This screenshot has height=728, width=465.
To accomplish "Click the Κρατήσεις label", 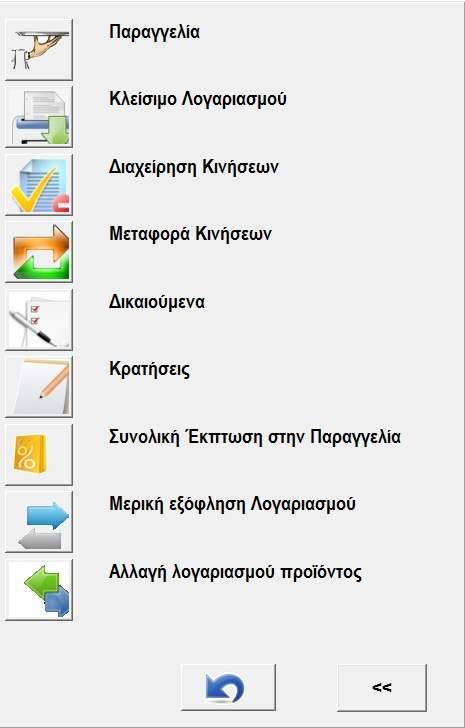I will point(149,370).
